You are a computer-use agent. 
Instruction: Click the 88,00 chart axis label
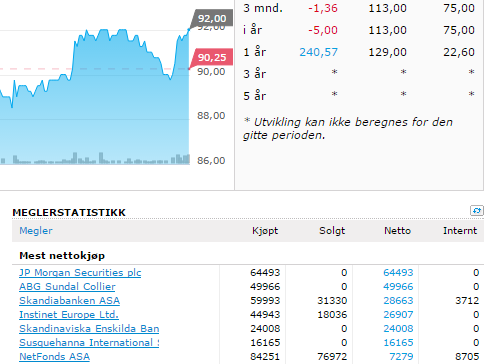[211, 116]
